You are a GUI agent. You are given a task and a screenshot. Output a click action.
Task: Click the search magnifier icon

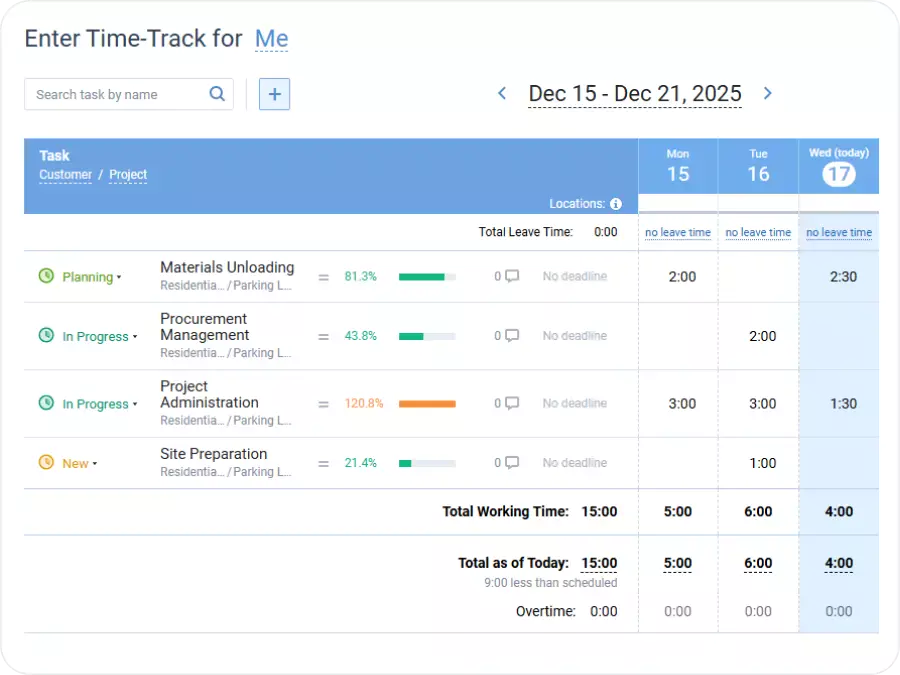pyautogui.click(x=217, y=93)
